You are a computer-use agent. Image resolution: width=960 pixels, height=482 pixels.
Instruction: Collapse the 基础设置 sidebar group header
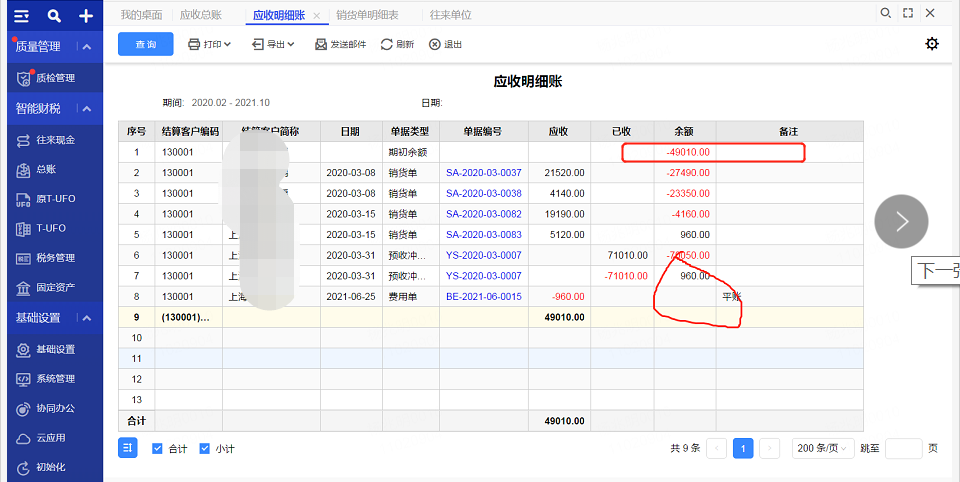pyautogui.click(x=87, y=318)
